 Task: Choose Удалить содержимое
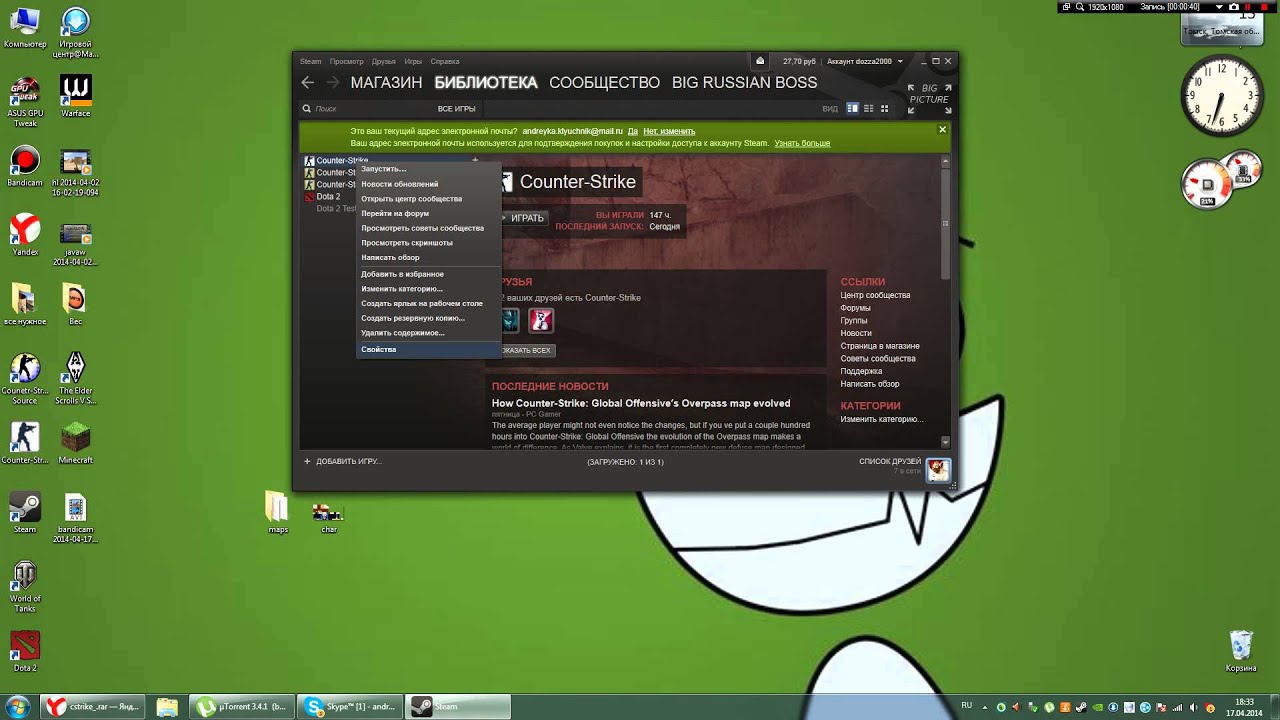click(428, 332)
